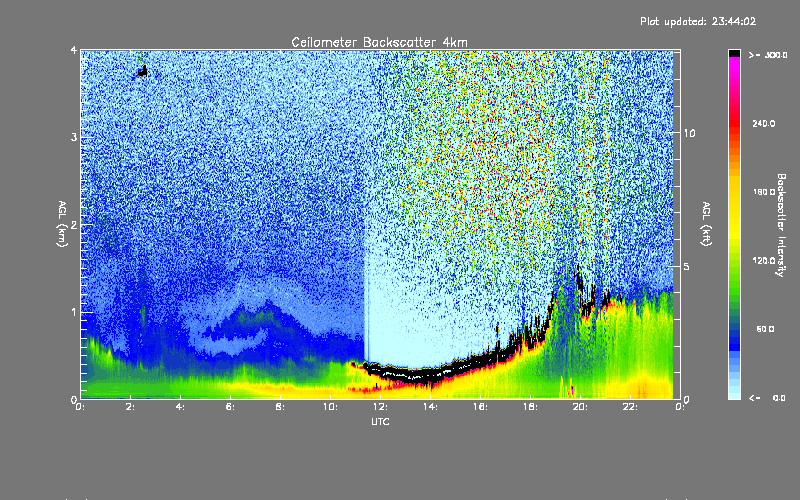The width and height of the screenshot is (800, 500).
Task: Click the ">= 300.0" colorbar value
Action: click(x=768, y=55)
